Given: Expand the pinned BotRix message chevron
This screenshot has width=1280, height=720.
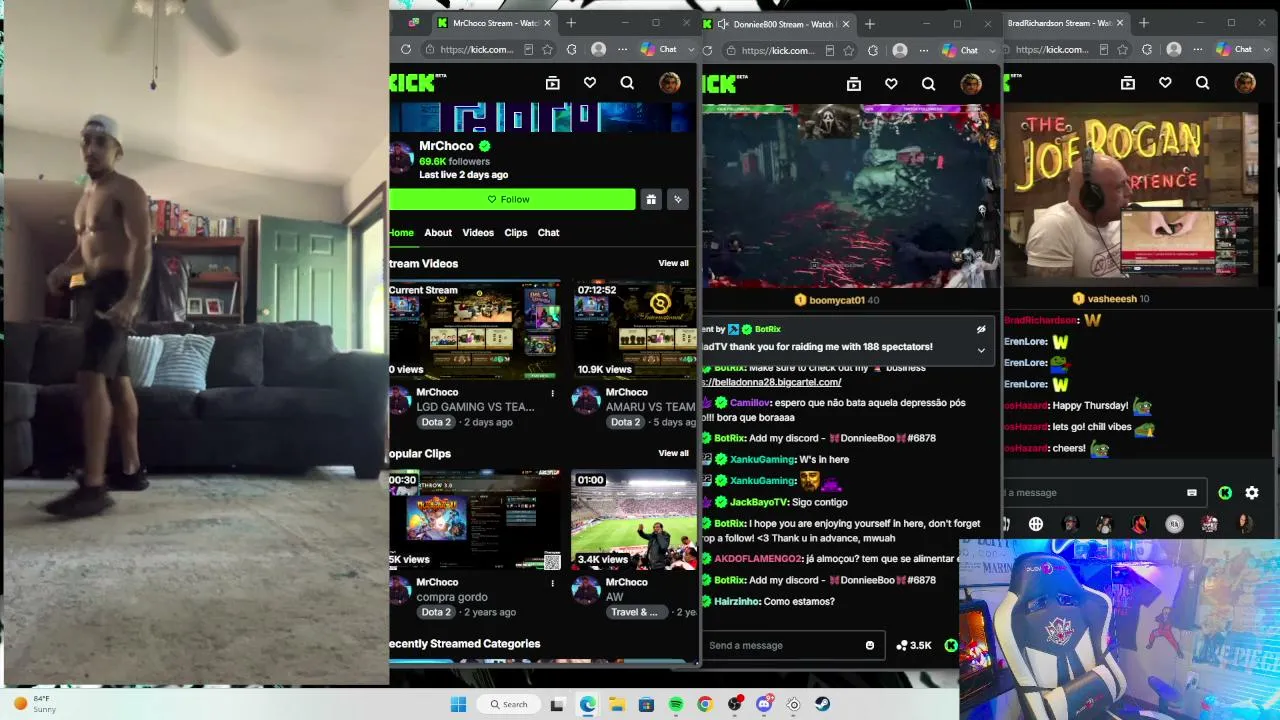Looking at the screenshot, I should (x=981, y=350).
